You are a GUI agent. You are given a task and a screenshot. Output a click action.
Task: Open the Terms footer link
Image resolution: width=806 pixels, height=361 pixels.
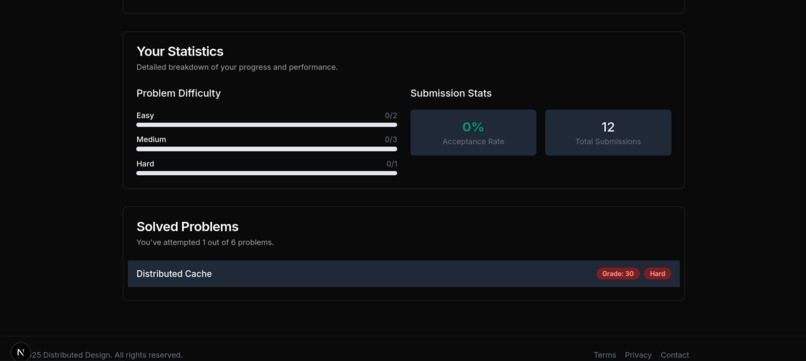tap(604, 355)
